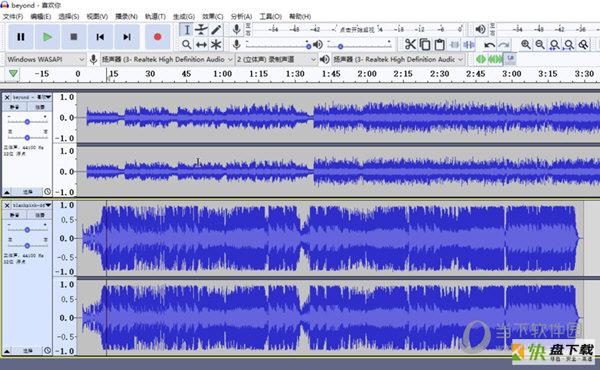
Task: Click the recording meter microphone icon
Action: tap(237, 29)
